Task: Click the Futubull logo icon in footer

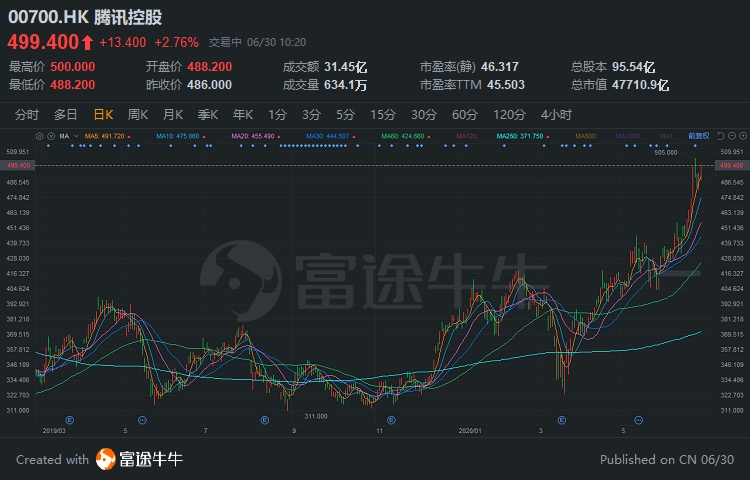Action: pyautogui.click(x=106, y=460)
